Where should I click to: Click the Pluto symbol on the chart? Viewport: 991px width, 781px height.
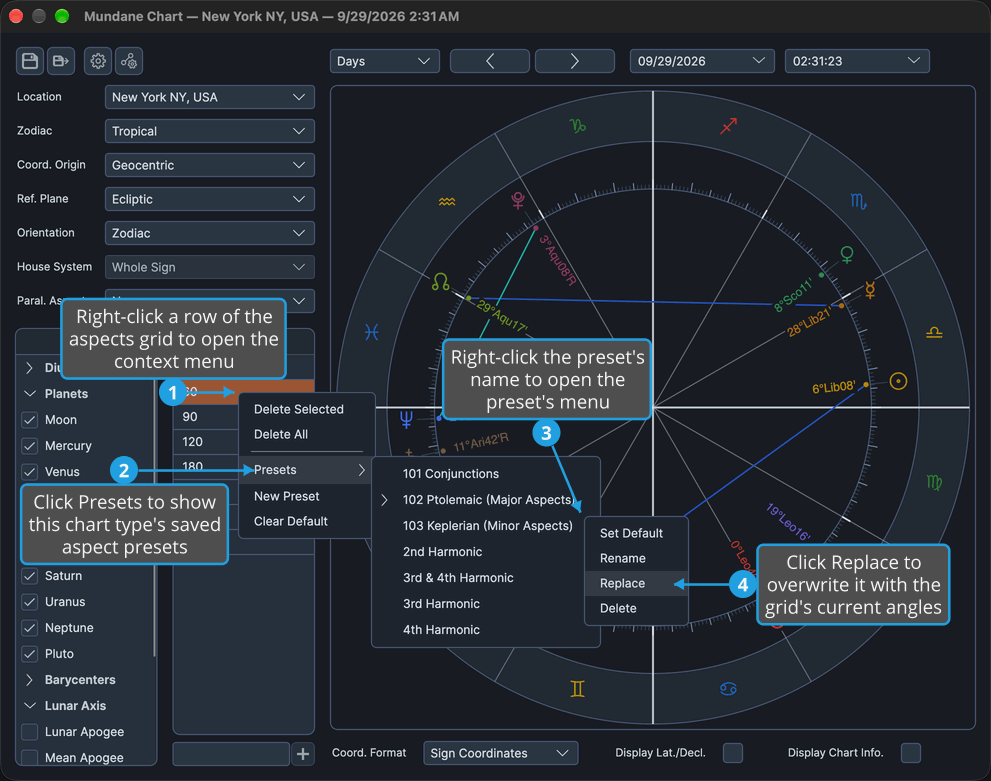[518, 200]
